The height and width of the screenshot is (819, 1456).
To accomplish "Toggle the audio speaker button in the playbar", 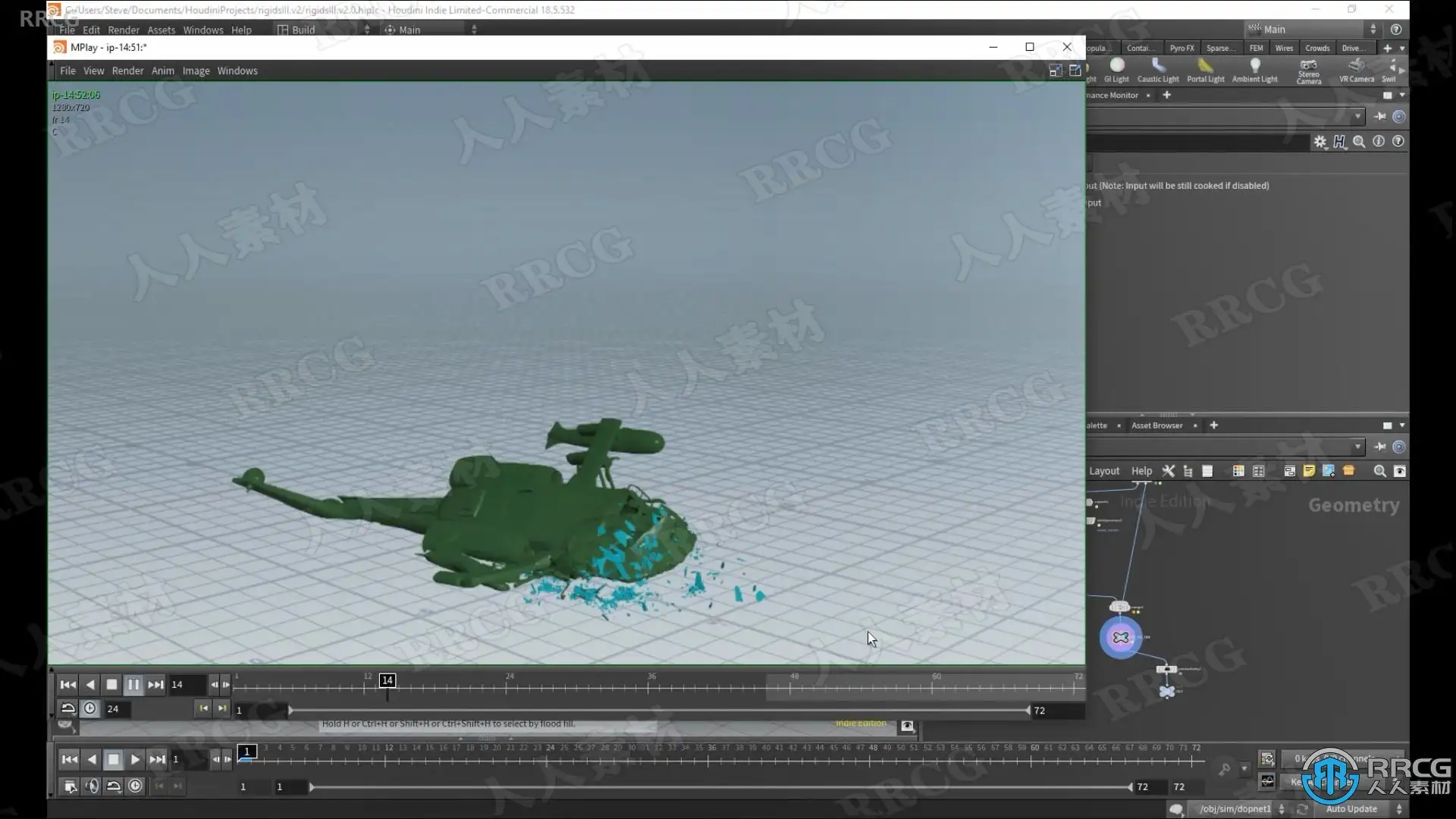I will pos(92,786).
